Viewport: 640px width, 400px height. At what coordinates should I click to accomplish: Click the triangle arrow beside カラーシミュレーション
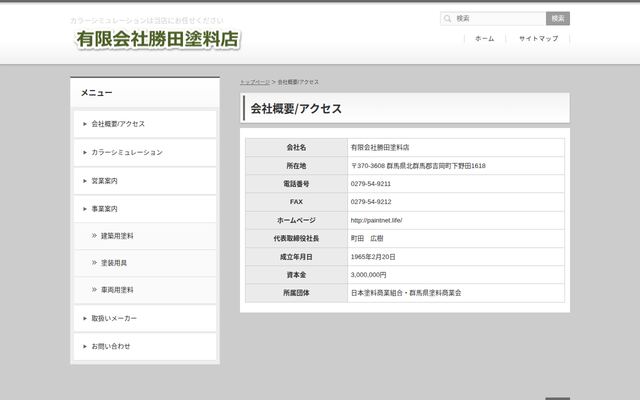(85, 152)
